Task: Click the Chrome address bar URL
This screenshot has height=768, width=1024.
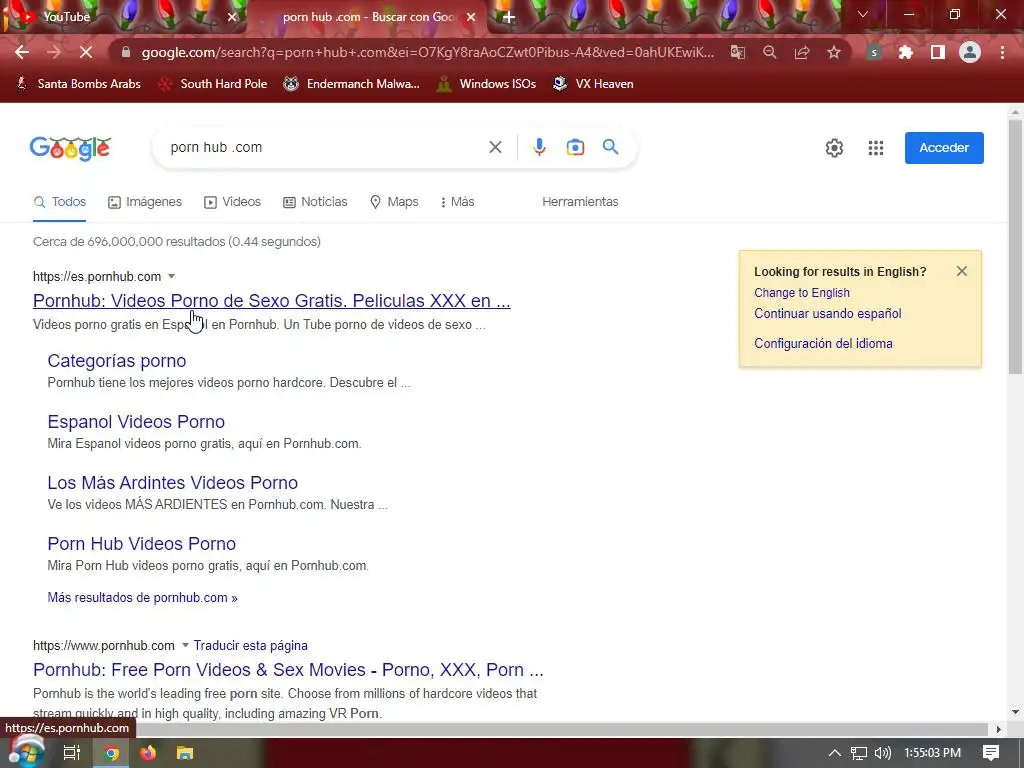Action: tap(428, 52)
